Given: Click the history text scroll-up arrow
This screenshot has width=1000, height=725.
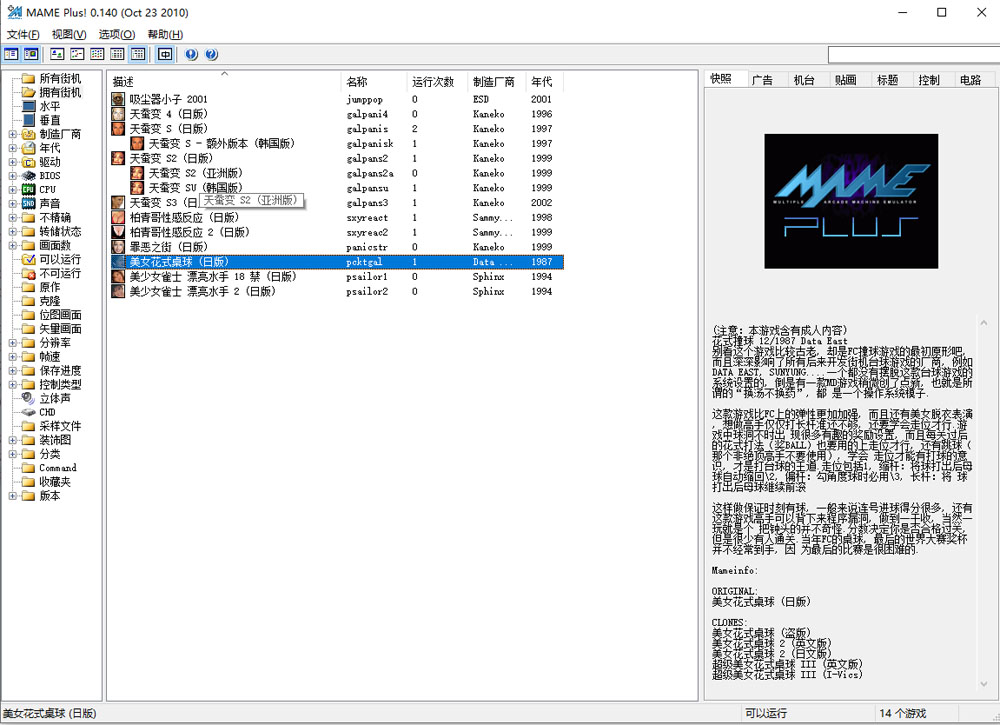Looking at the screenshot, I should [984, 323].
